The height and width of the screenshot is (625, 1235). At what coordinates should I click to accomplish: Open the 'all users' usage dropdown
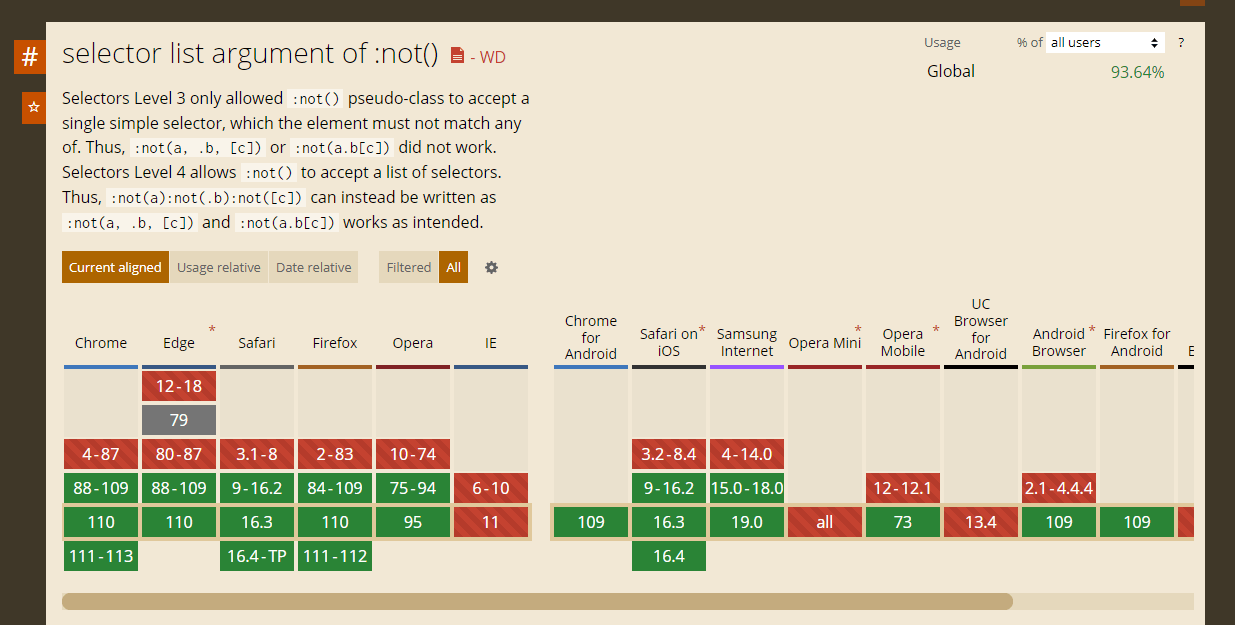click(1105, 43)
